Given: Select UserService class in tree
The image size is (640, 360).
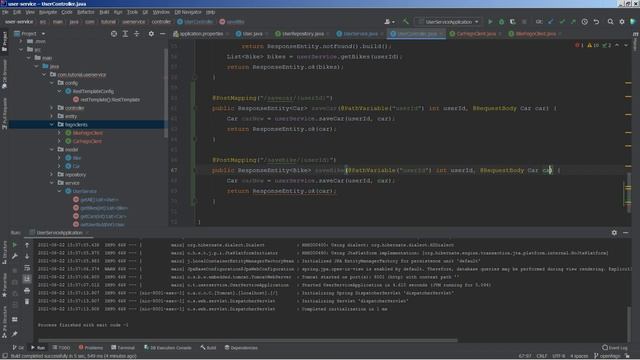Looking at the screenshot, I should pos(84,191).
